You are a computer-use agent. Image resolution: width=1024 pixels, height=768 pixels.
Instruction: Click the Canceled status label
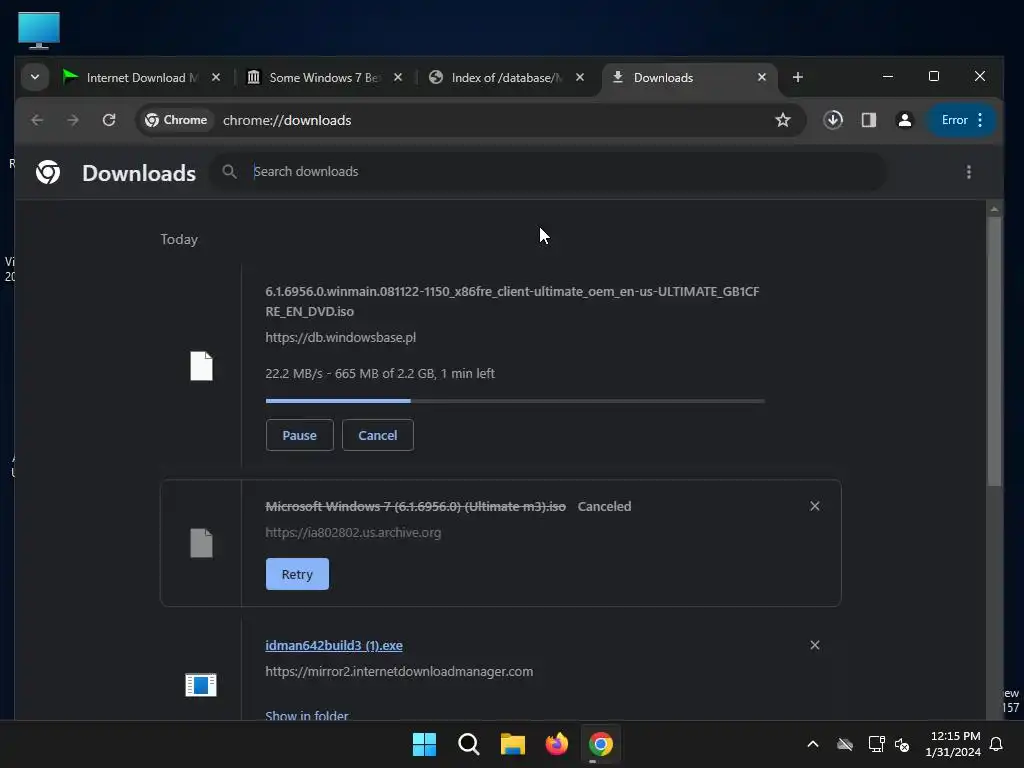(x=604, y=507)
